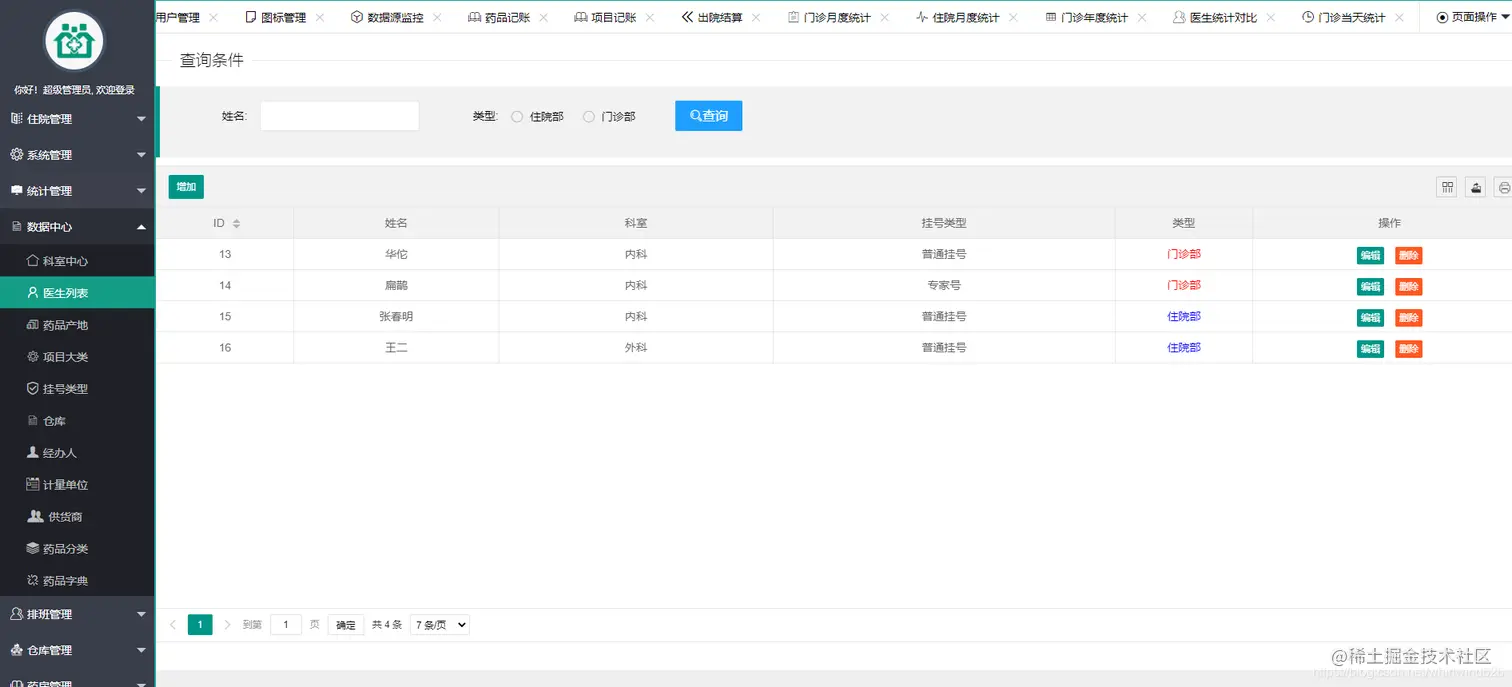This screenshot has height=687, width=1512.
Task: Click the 姓名 cell 张春明
Action: (396, 317)
